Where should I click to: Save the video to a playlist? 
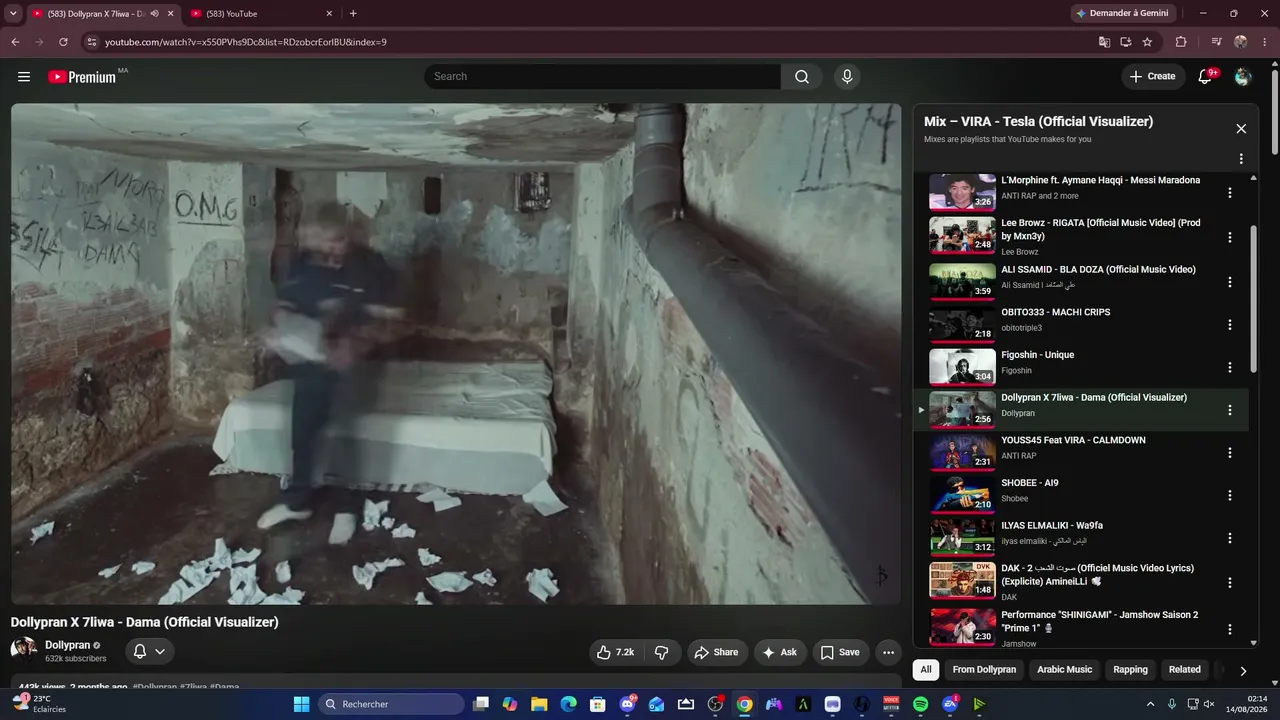click(840, 652)
